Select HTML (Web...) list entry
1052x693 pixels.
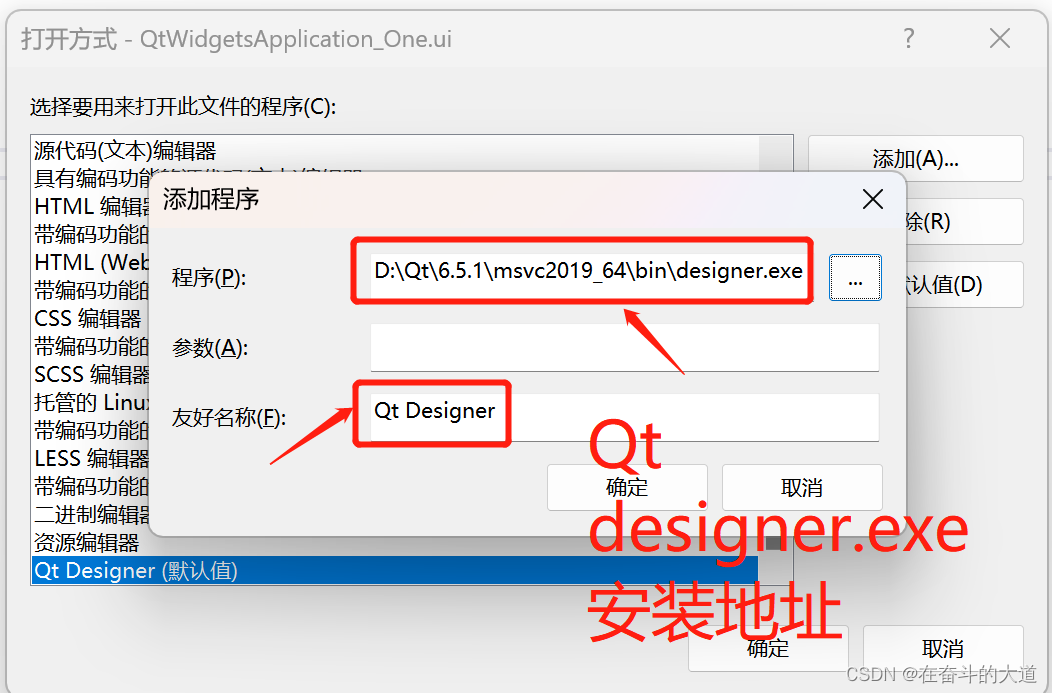[x=91, y=262]
